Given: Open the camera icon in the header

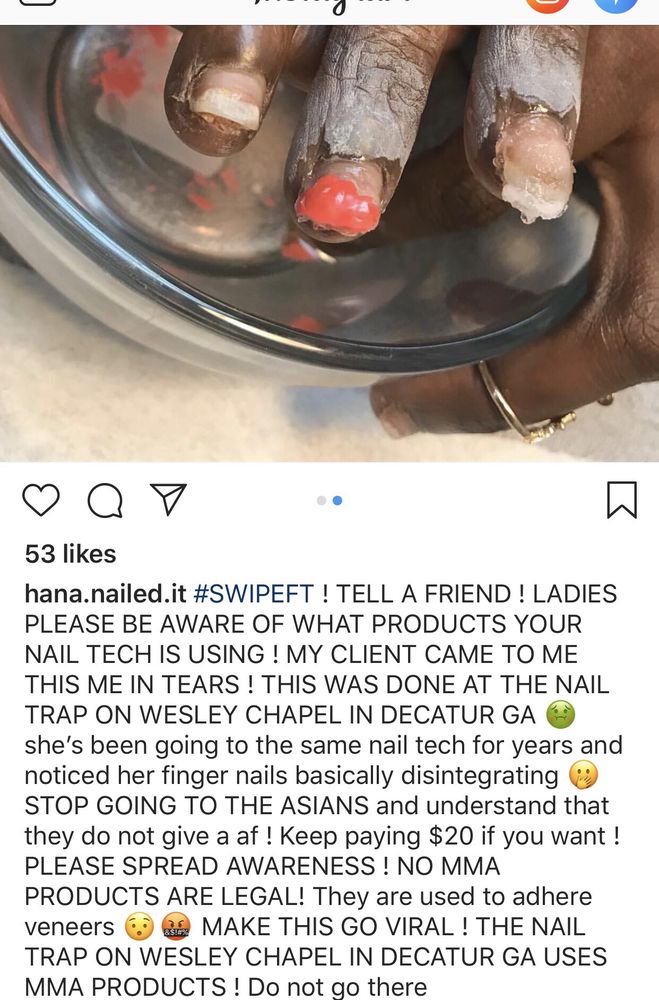Looking at the screenshot, I should click(38, 3).
